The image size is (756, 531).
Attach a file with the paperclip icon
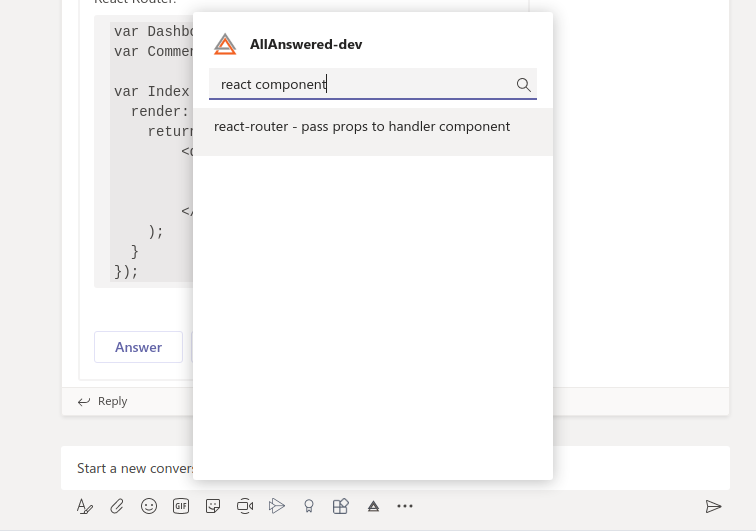tap(117, 506)
